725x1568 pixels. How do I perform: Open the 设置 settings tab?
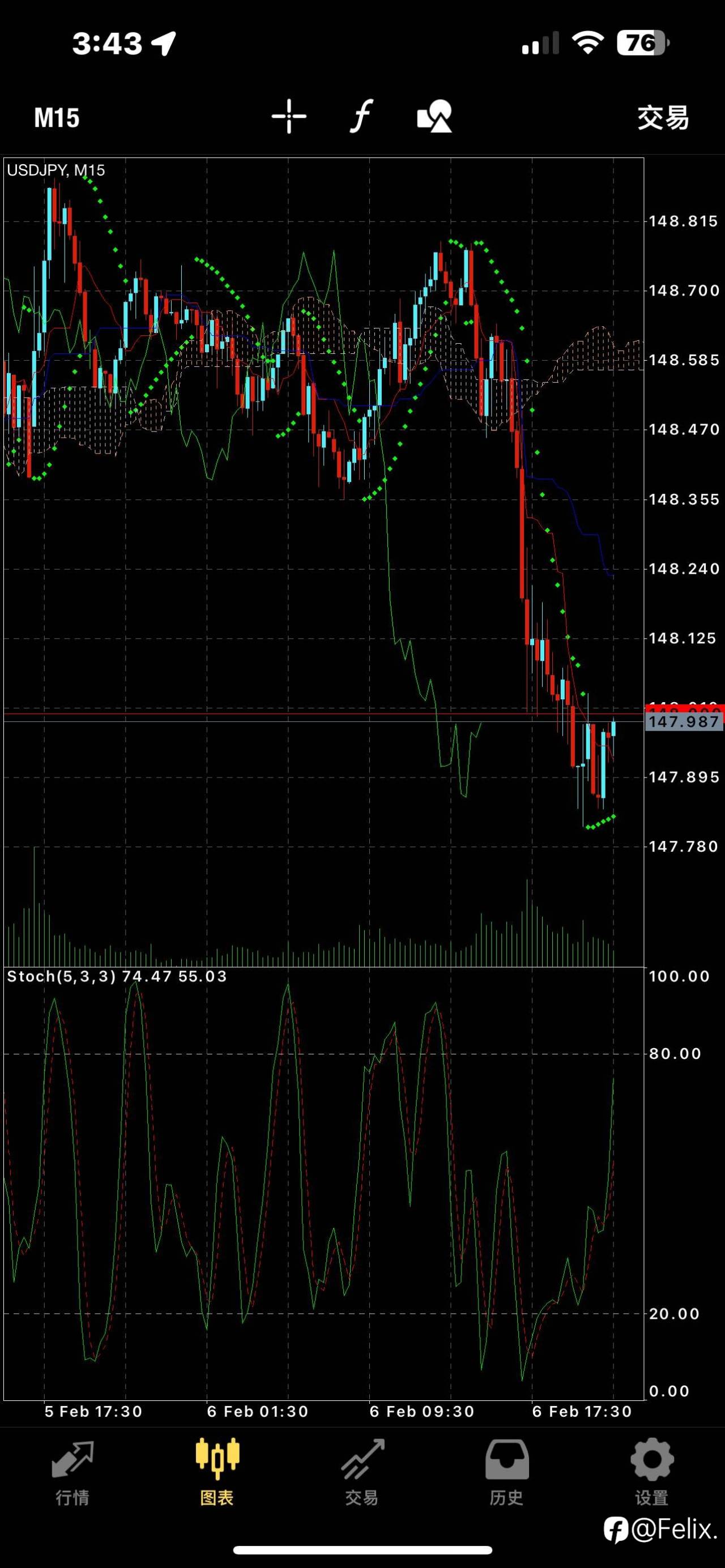(652, 1472)
